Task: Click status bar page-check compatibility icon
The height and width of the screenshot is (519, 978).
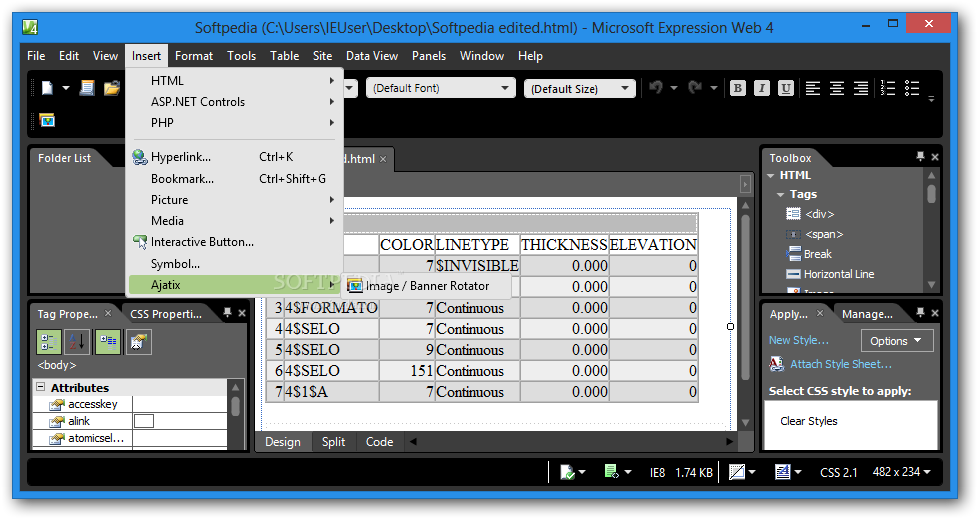Action: pos(567,472)
